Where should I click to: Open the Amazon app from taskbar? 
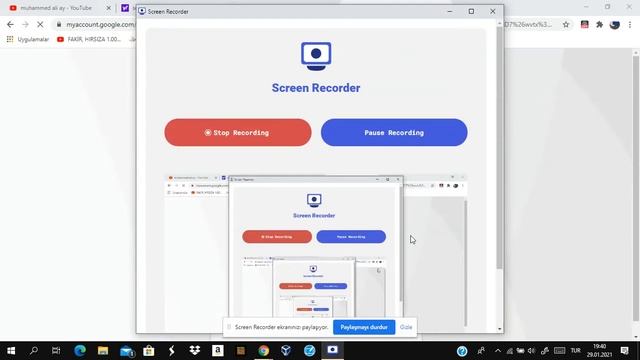coord(218,351)
